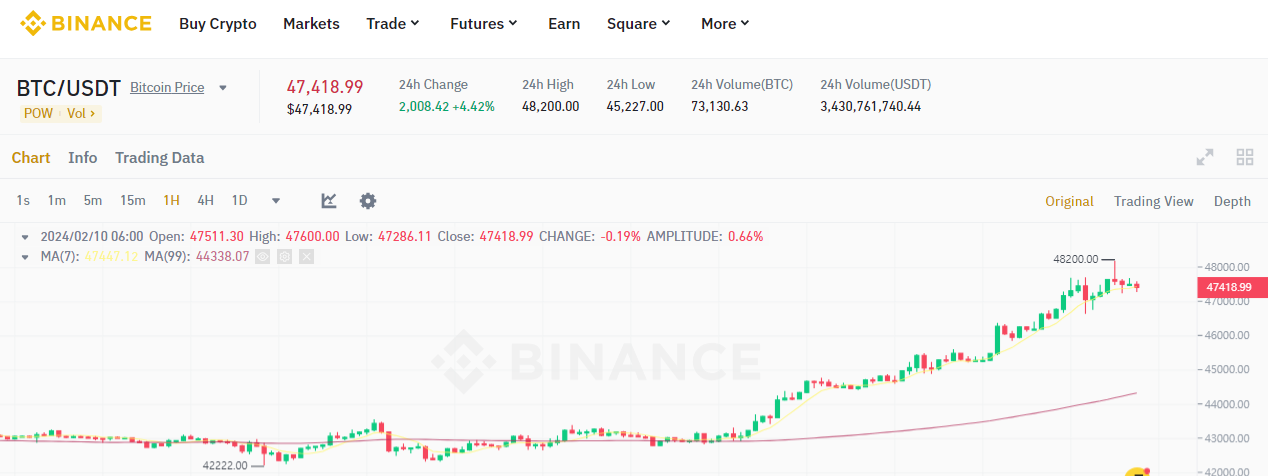Screen dimensions: 1268x476
Task: Click the Vol tag link
Action: click(81, 113)
